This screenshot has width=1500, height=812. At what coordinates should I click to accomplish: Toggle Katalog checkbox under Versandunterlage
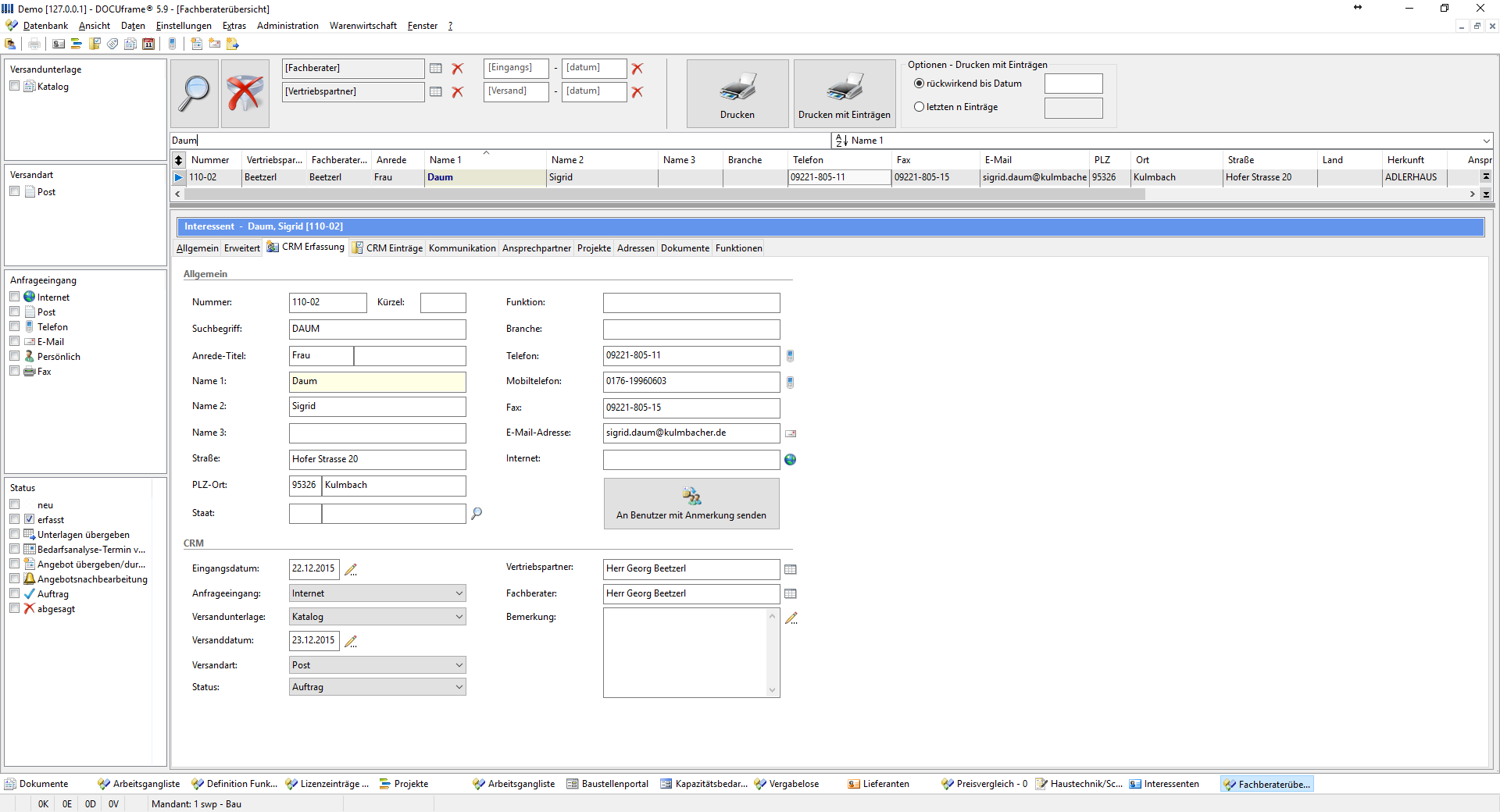click(15, 86)
